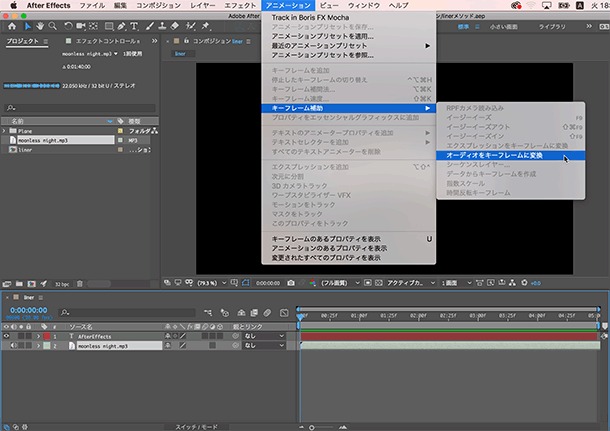The width and height of the screenshot is (610, 431).
Task: Select the Roto Brush tool
Action: (x=191, y=26)
